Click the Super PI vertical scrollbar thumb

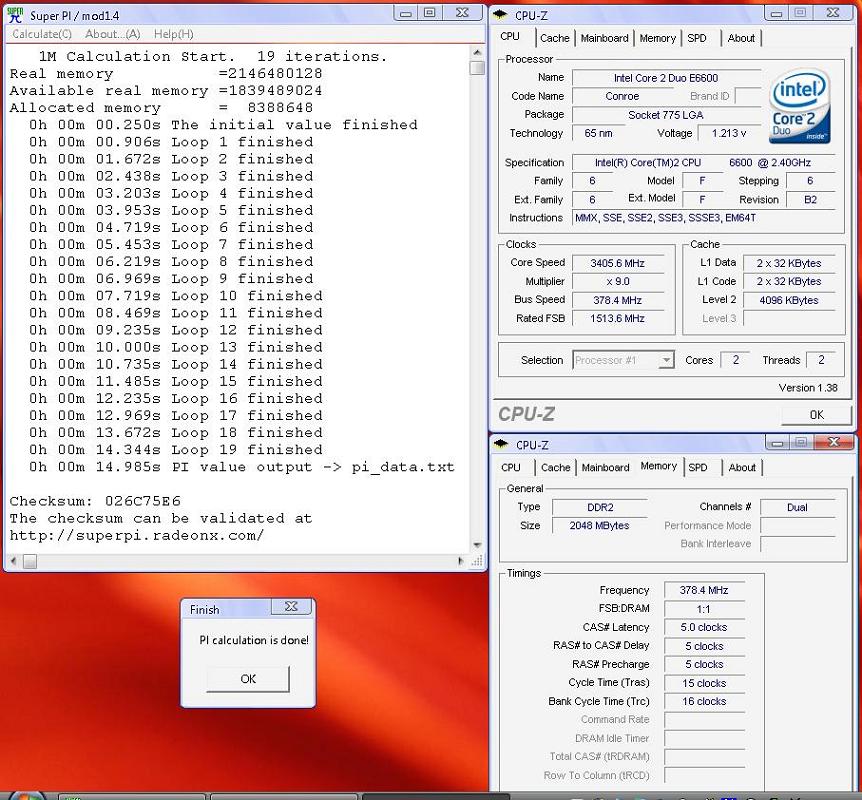[x=477, y=68]
